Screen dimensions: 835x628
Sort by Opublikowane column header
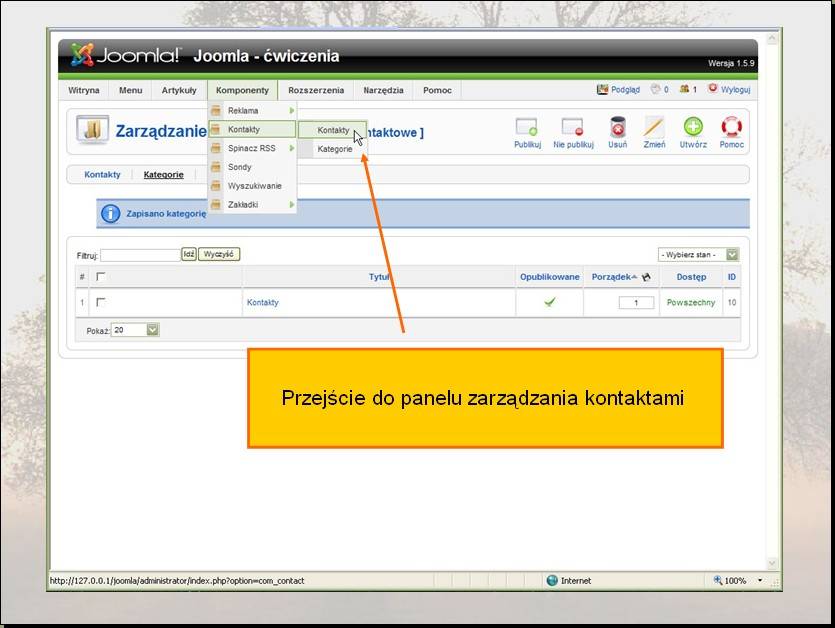(x=550, y=276)
